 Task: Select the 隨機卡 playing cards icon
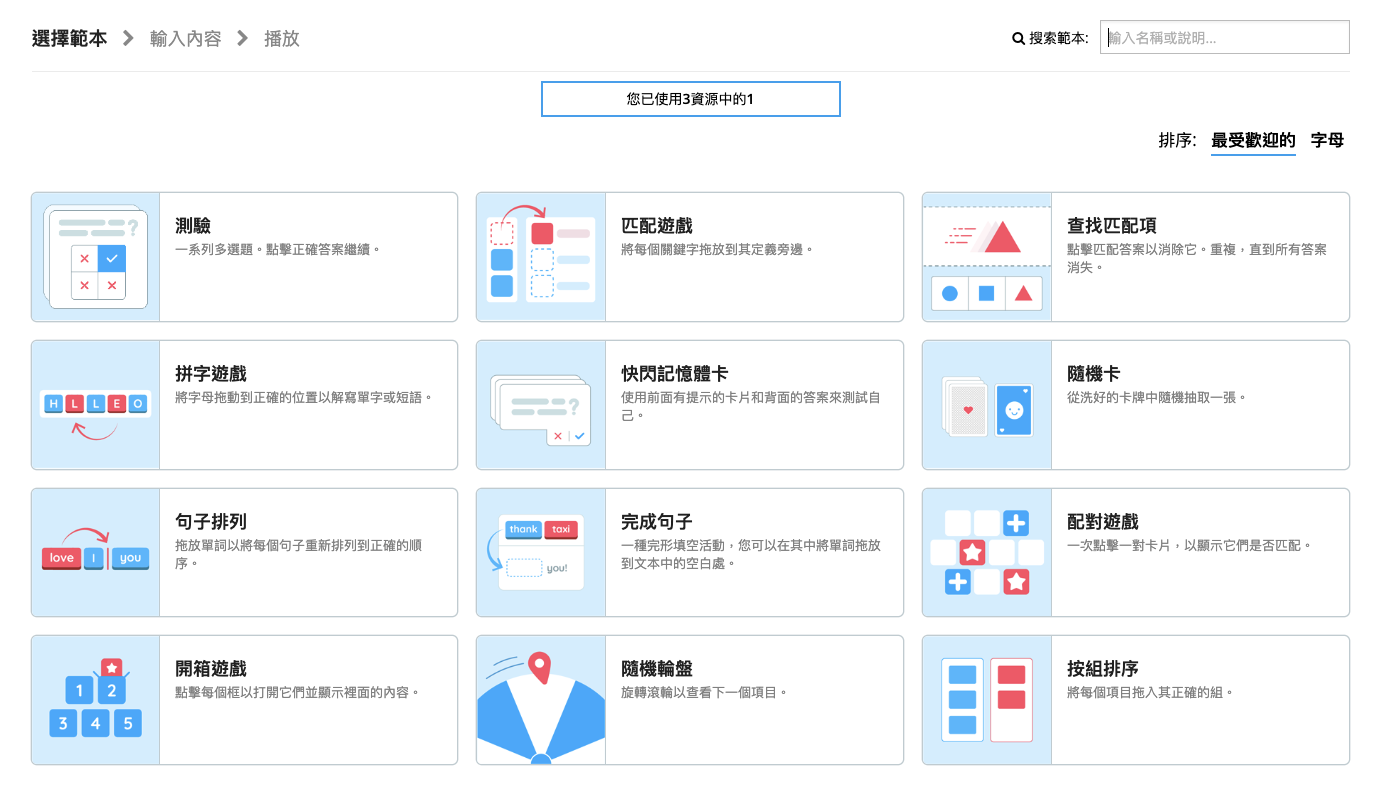click(986, 405)
